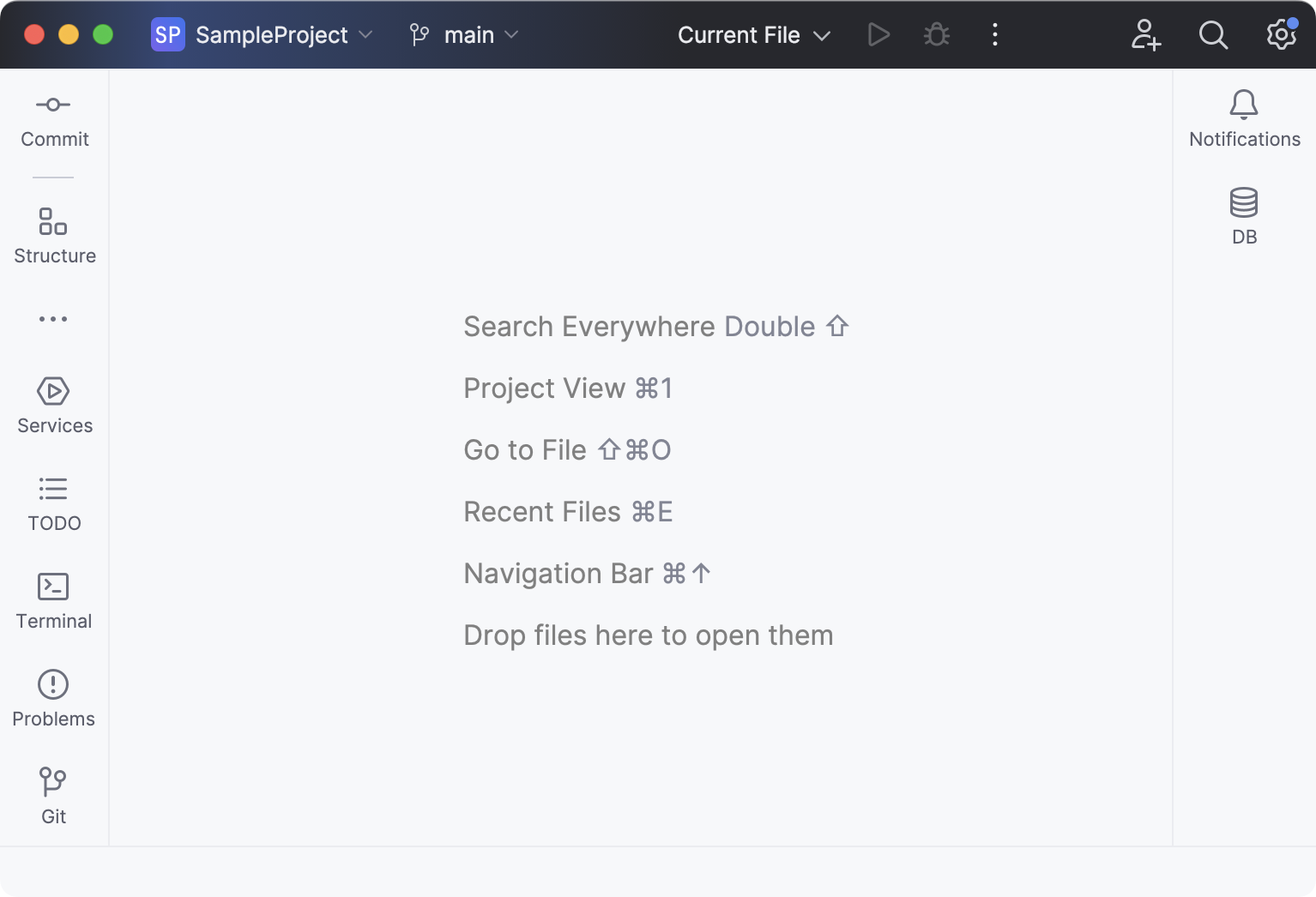This screenshot has height=897, width=1316.
Task: Open search with the magnifier icon
Action: click(x=1213, y=34)
